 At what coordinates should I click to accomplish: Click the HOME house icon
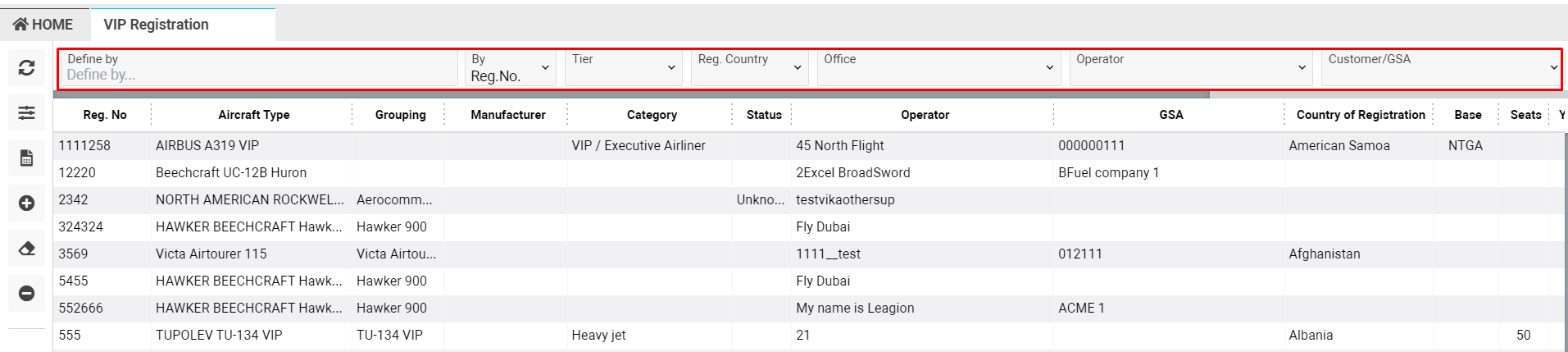[x=20, y=25]
